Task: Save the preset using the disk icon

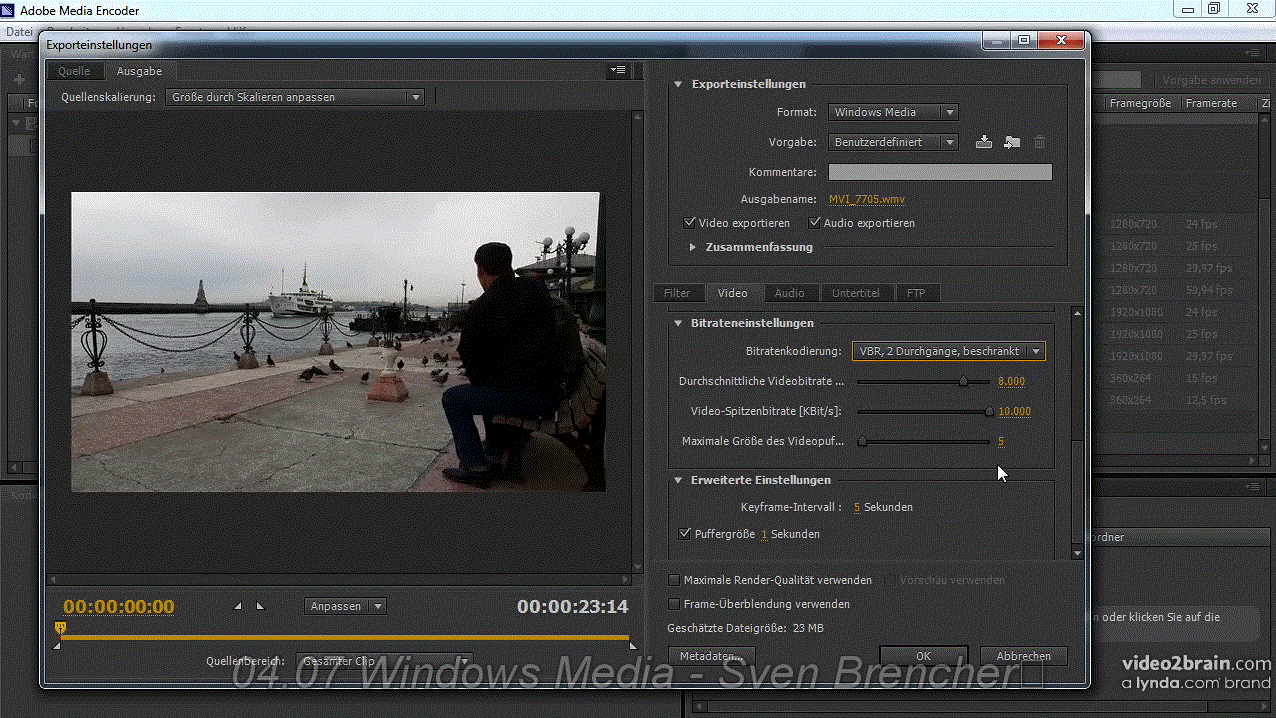Action: coord(984,142)
